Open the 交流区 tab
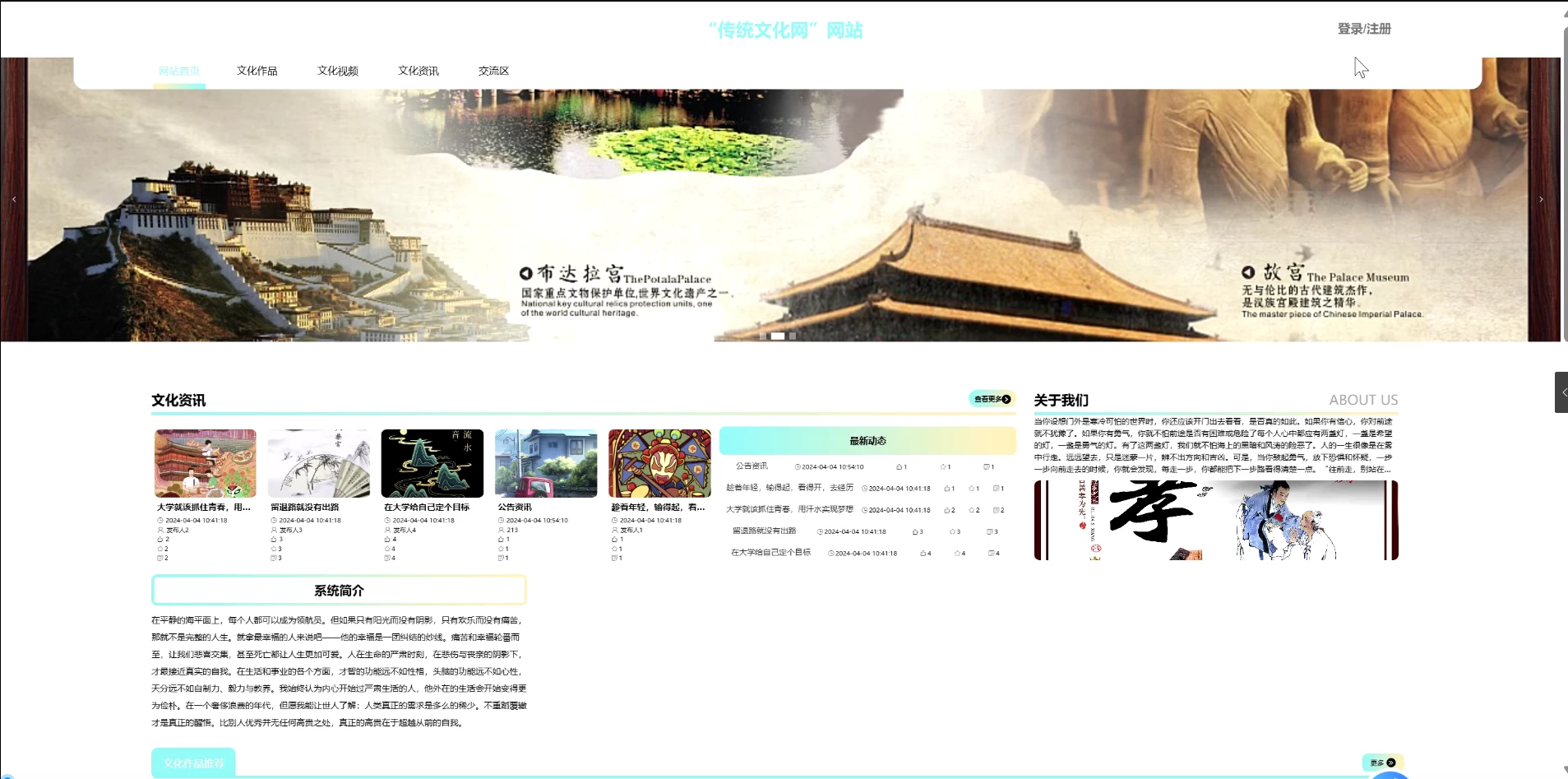The image size is (1568, 779). [493, 71]
